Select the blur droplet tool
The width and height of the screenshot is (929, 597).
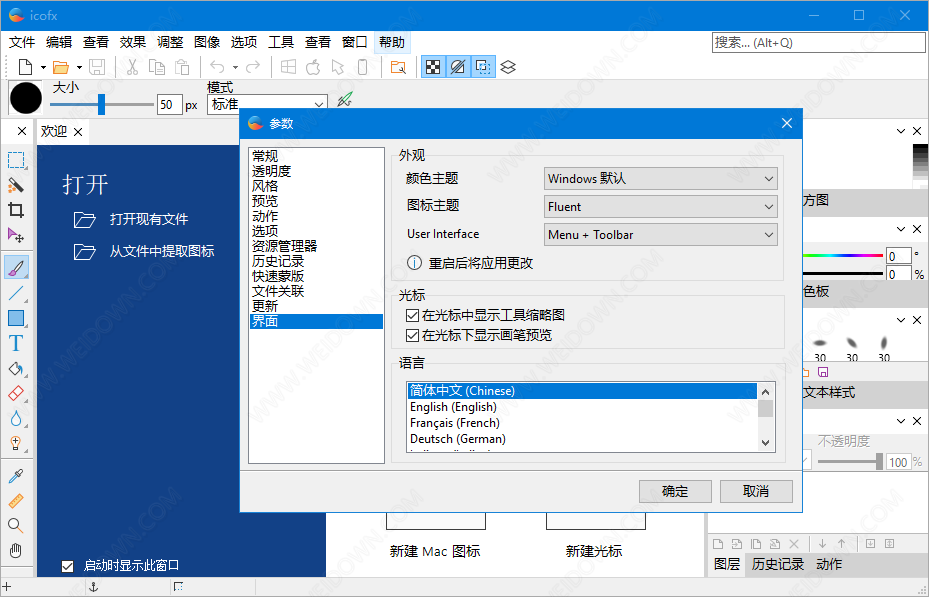(x=16, y=418)
